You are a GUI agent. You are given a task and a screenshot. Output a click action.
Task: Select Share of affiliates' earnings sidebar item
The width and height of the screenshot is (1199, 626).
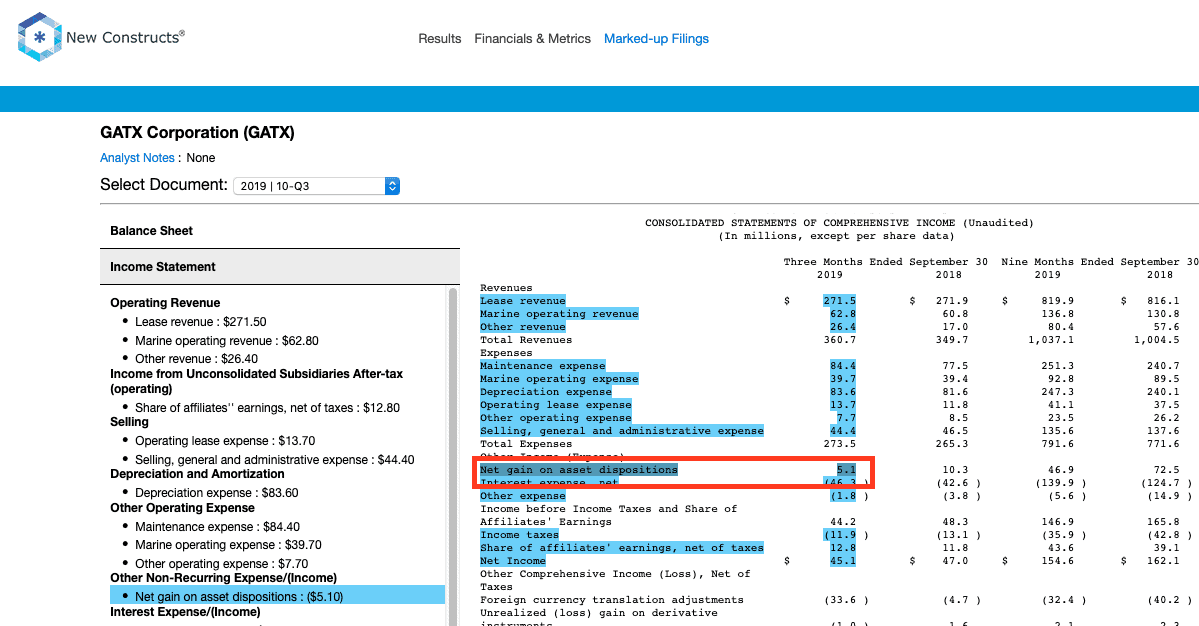coord(267,408)
